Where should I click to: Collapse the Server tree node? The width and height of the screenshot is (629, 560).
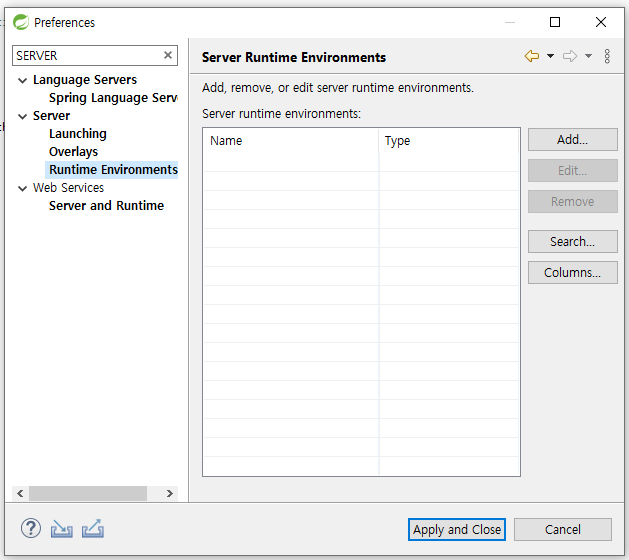[22, 116]
